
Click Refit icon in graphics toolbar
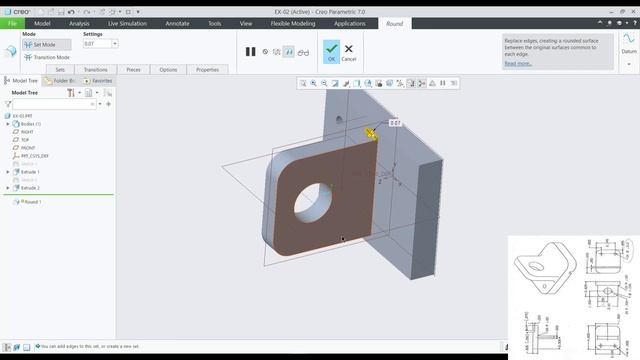click(303, 83)
